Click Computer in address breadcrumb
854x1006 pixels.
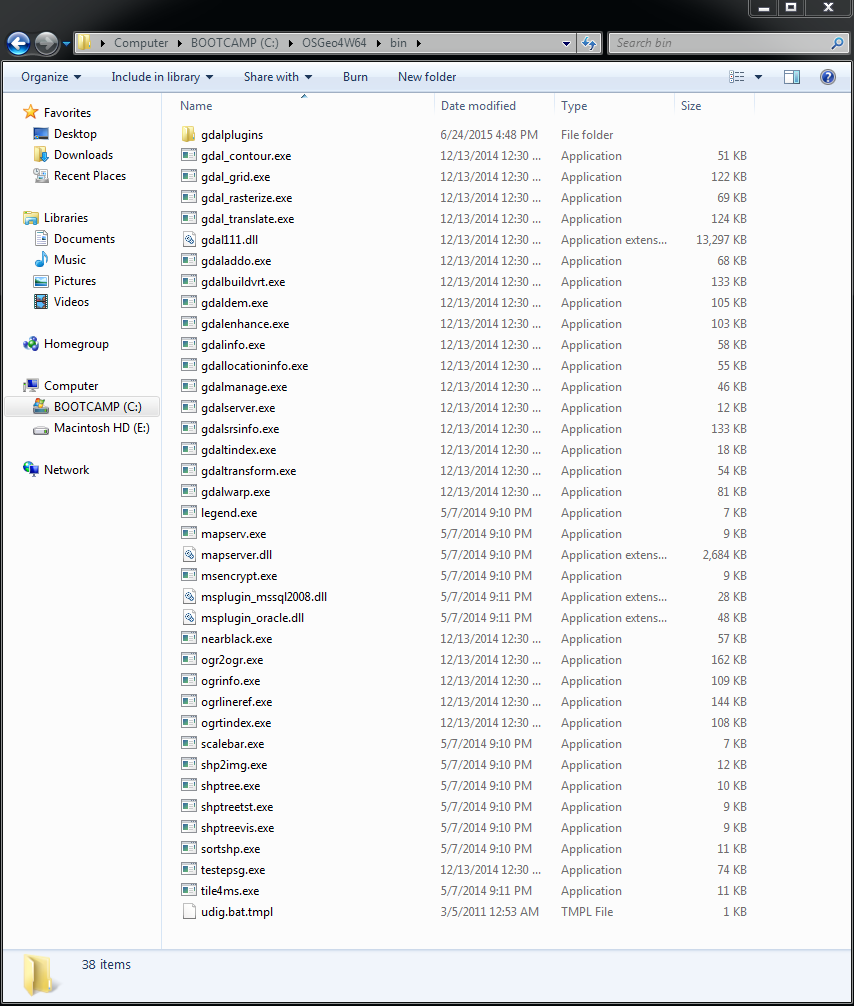click(x=141, y=43)
